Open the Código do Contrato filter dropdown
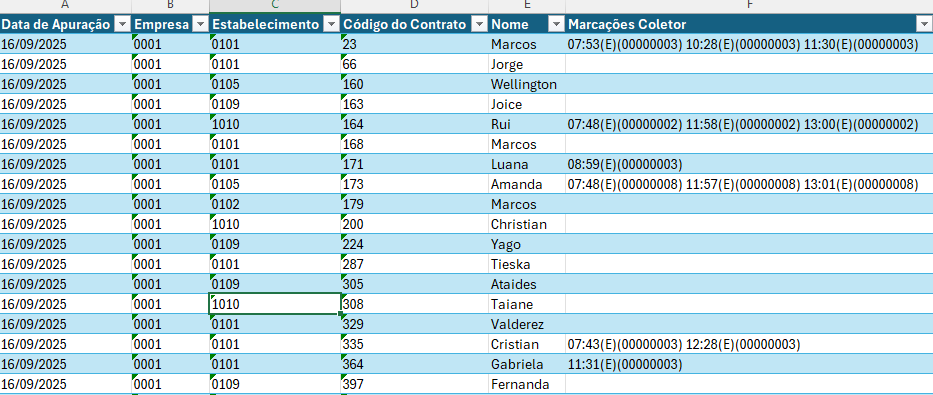The height and width of the screenshot is (395, 933). tap(480, 24)
